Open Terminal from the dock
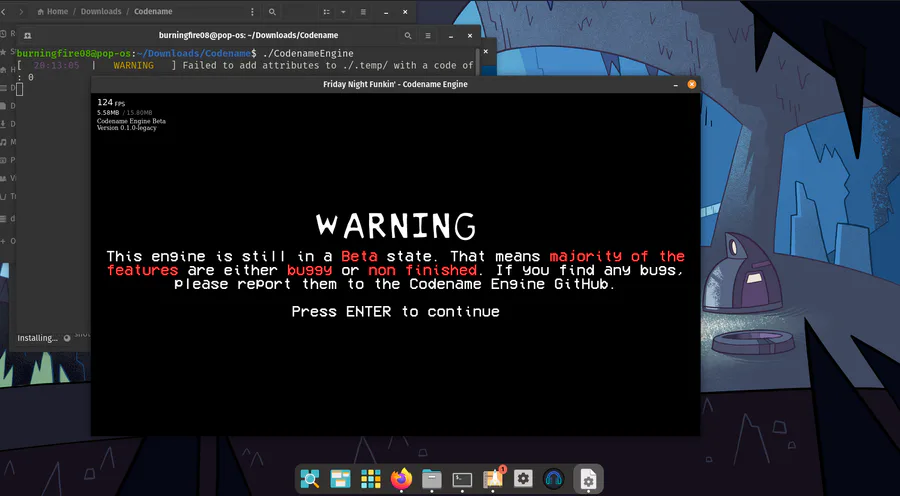Viewport: 900px width, 496px height. (x=462, y=479)
